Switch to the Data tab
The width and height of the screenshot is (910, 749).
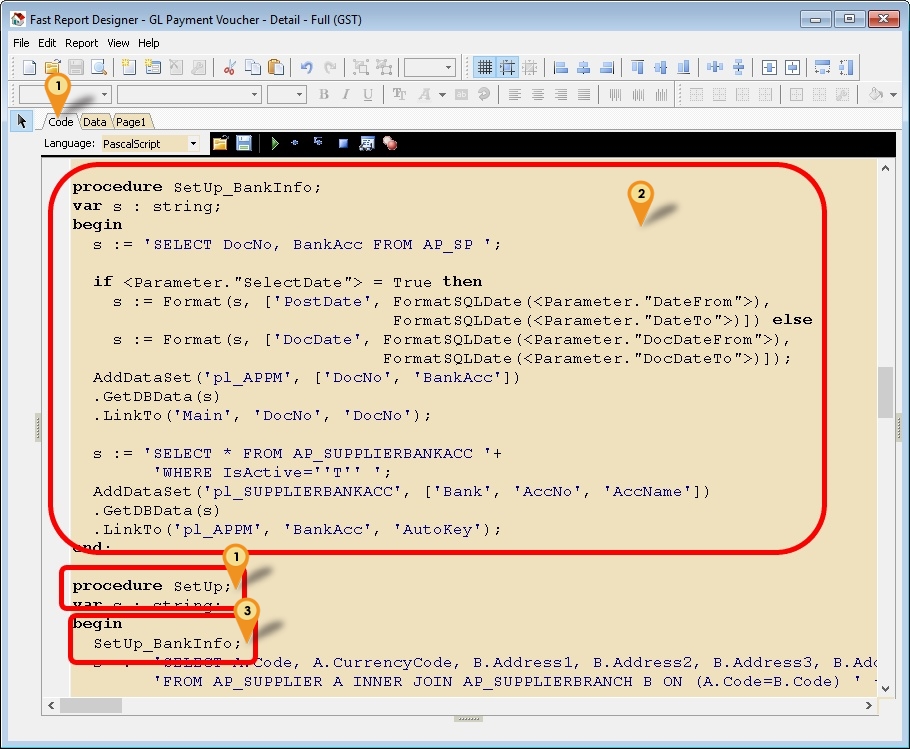94,121
